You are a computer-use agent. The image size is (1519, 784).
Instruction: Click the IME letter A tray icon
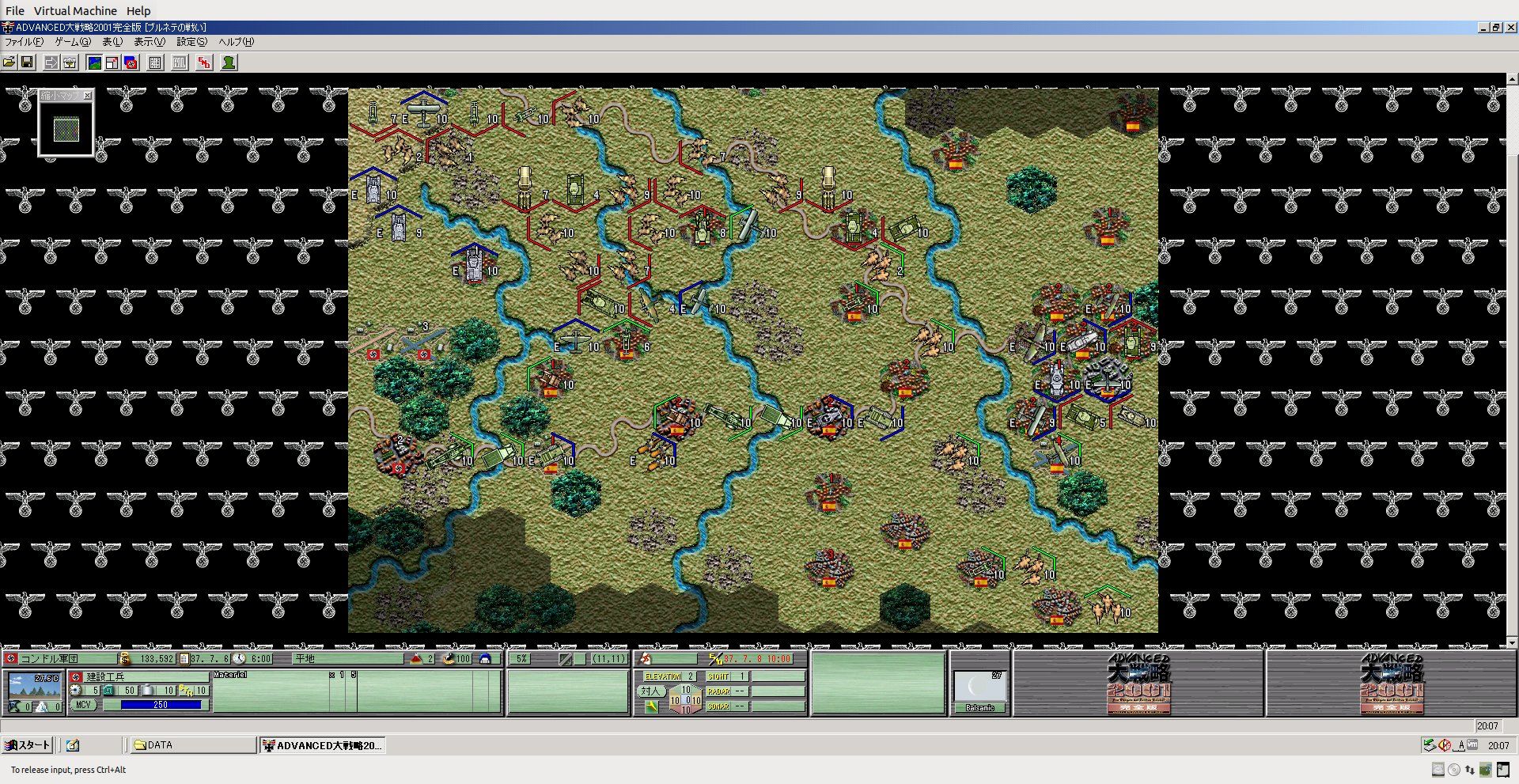pyautogui.click(x=1460, y=745)
